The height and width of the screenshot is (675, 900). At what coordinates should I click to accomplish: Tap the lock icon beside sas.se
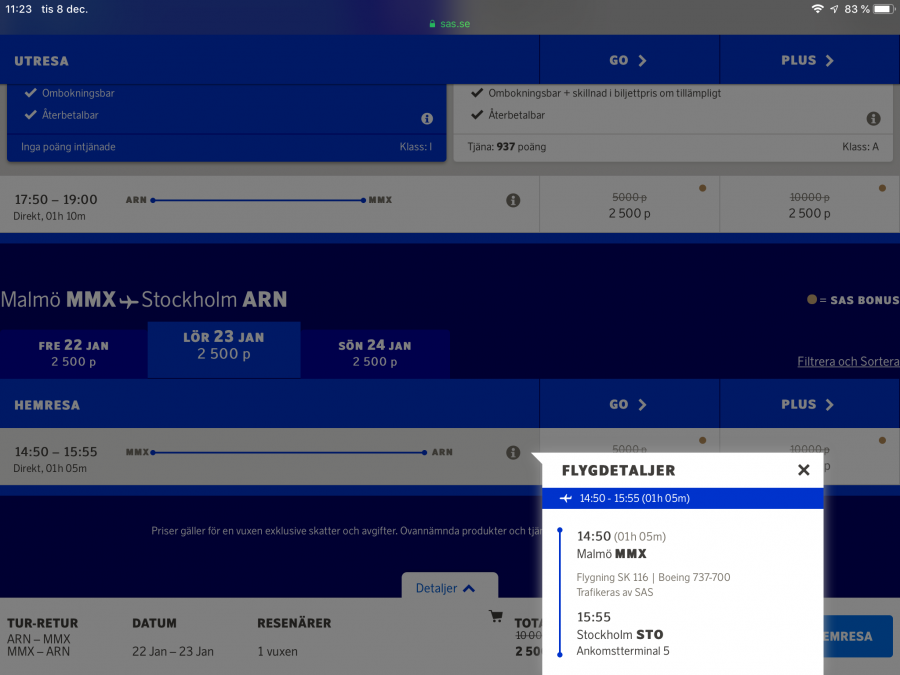coord(432,23)
